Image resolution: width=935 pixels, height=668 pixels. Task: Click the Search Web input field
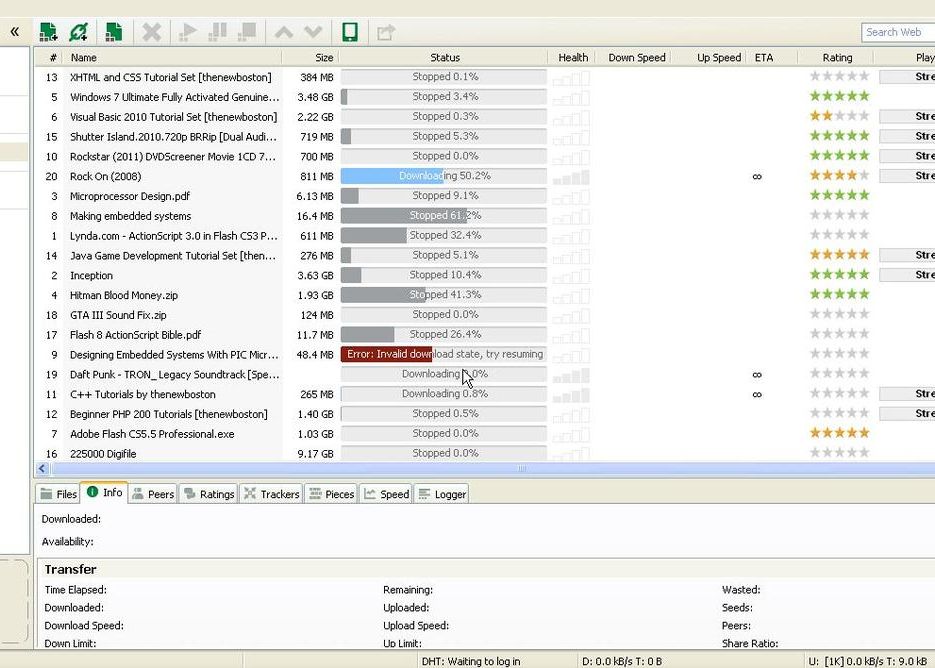pyautogui.click(x=896, y=32)
